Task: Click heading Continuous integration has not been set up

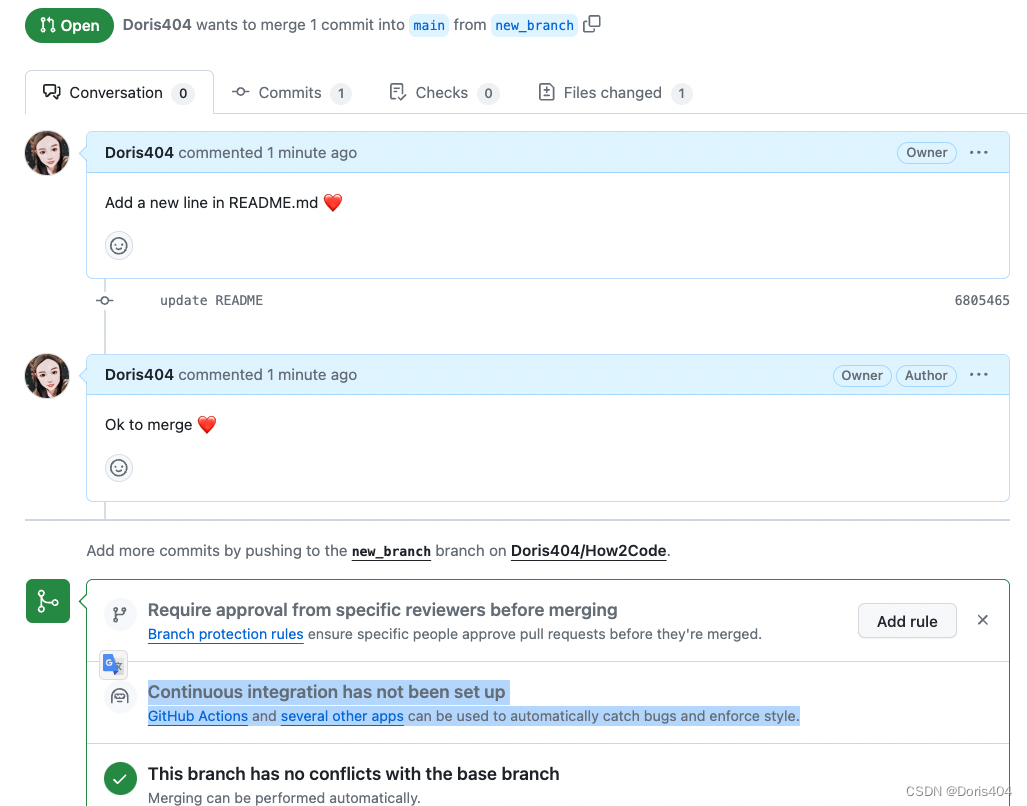Action: pyautogui.click(x=327, y=692)
